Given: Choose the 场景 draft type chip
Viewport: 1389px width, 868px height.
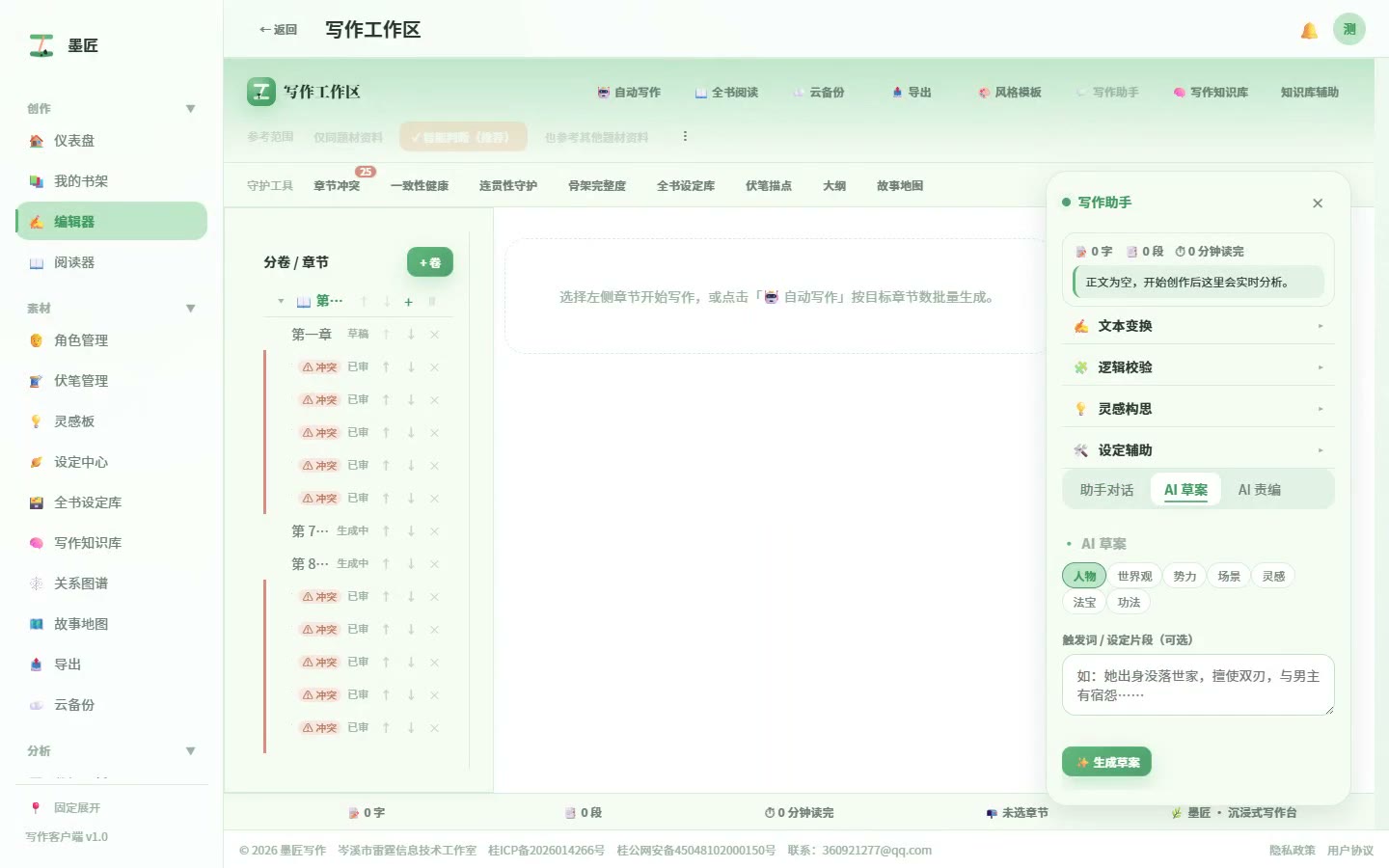Looking at the screenshot, I should (x=1229, y=576).
